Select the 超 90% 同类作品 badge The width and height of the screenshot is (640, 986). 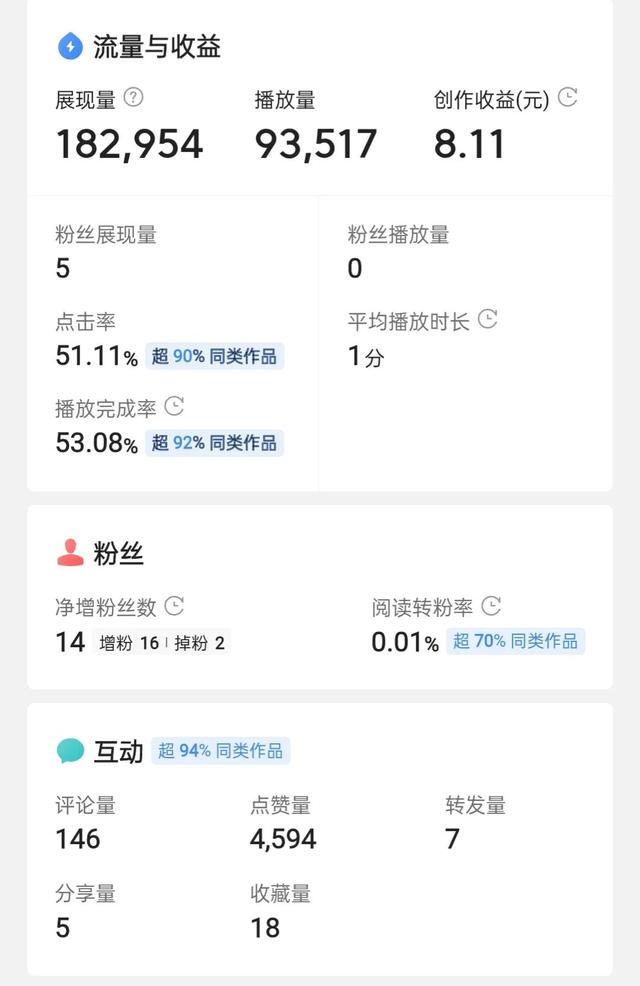pos(214,357)
